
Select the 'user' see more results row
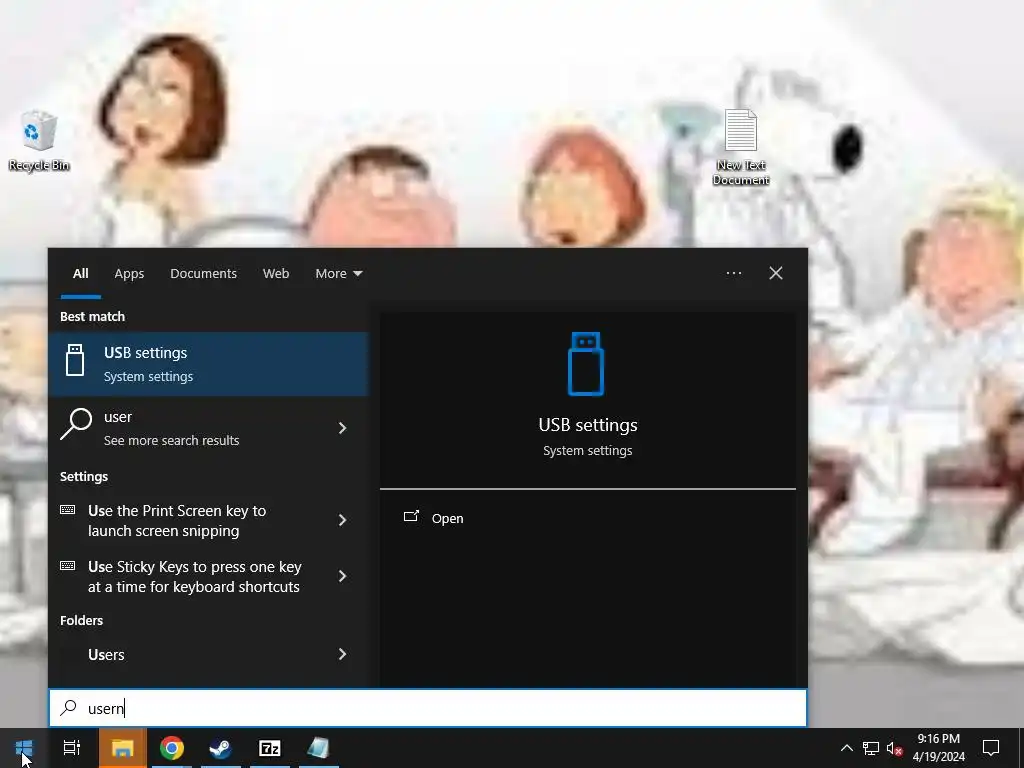point(209,428)
